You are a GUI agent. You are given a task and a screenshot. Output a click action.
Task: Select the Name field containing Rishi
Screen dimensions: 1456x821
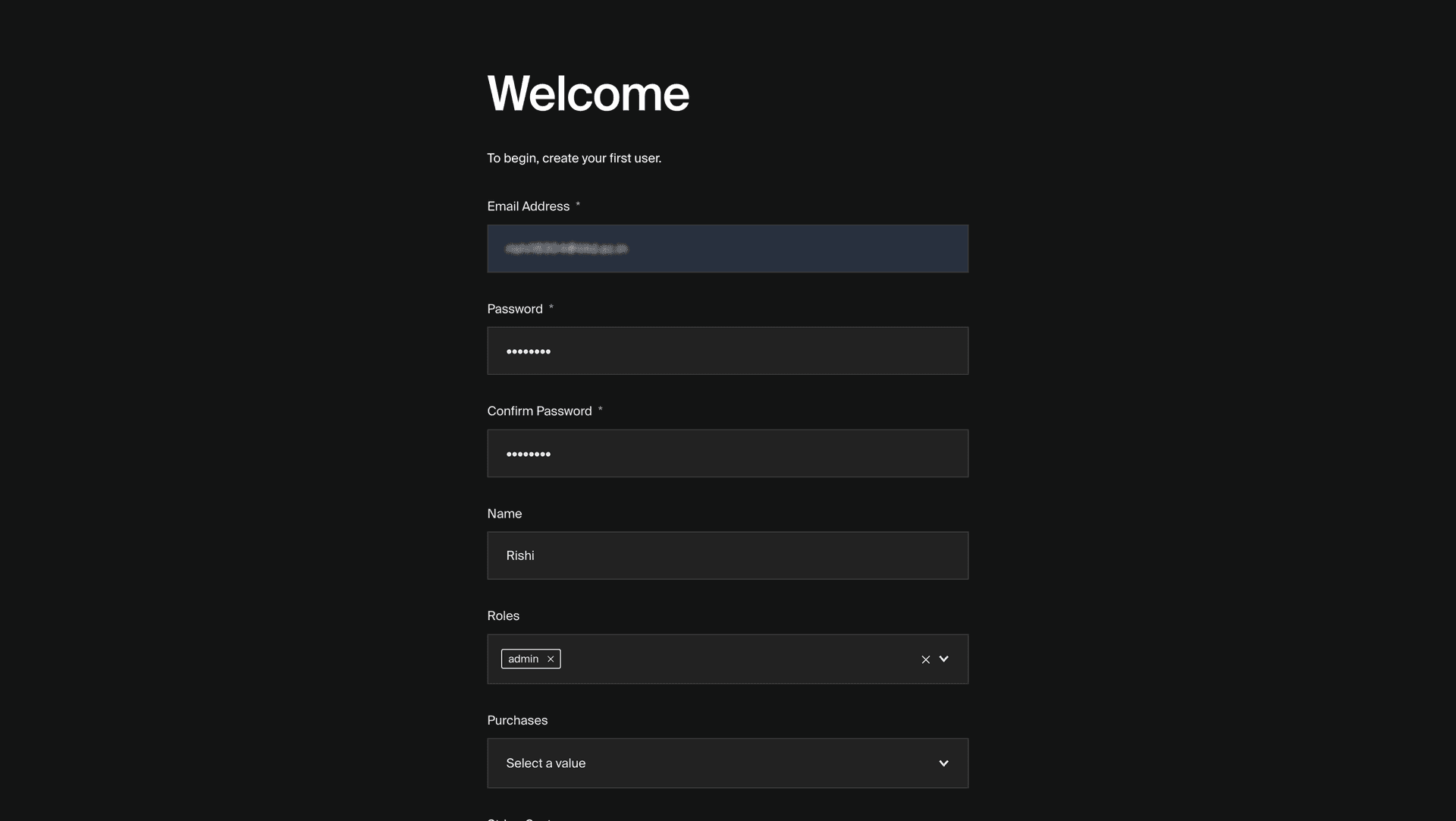[x=727, y=555]
